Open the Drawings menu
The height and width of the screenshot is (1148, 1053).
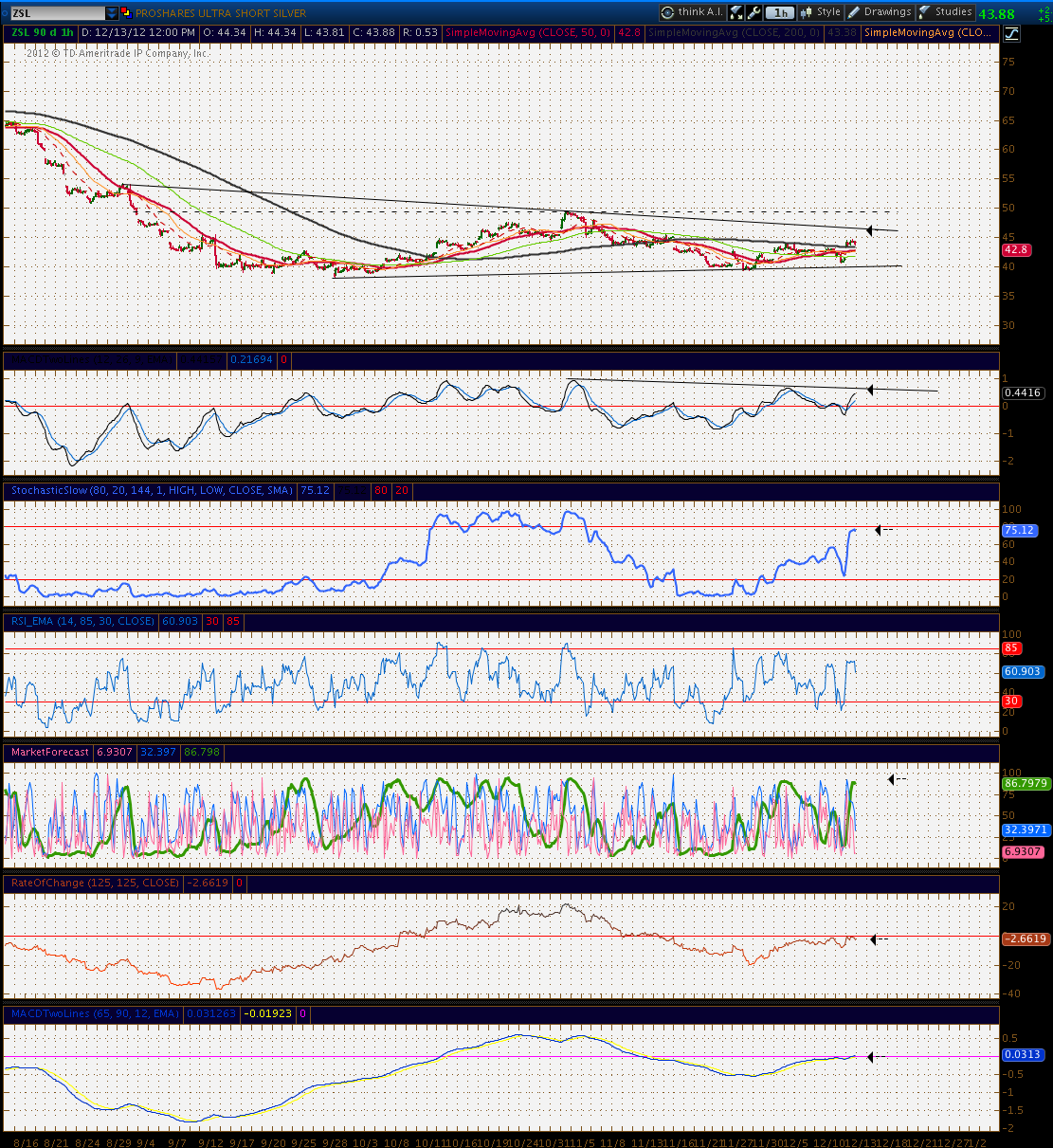coord(880,12)
